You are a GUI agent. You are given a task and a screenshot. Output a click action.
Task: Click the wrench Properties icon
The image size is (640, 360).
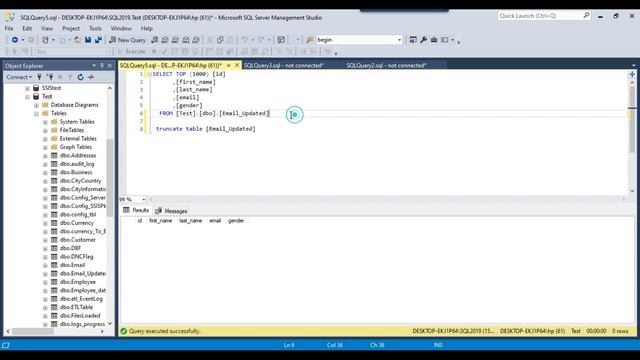(x=423, y=40)
